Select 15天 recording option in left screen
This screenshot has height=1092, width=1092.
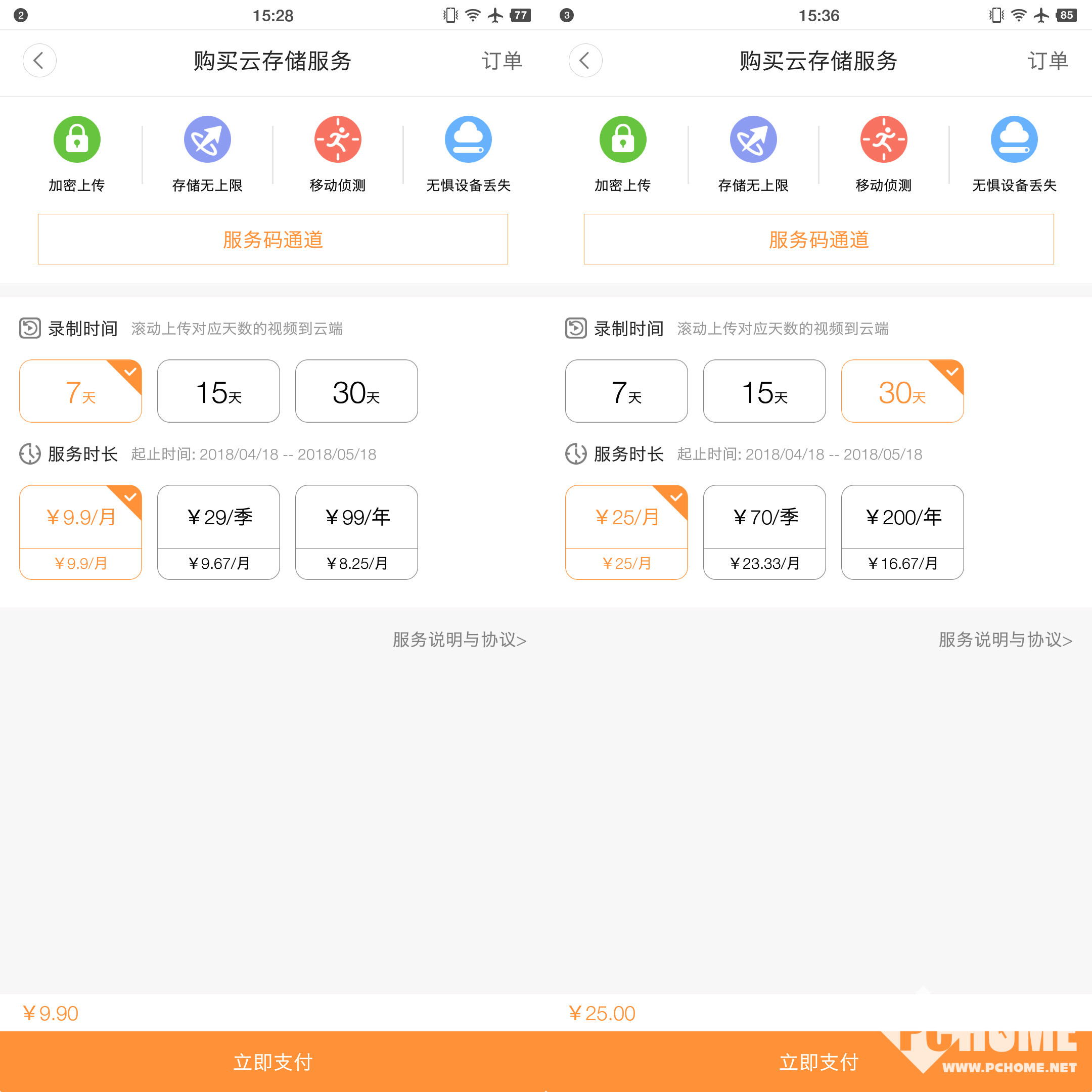(x=218, y=391)
